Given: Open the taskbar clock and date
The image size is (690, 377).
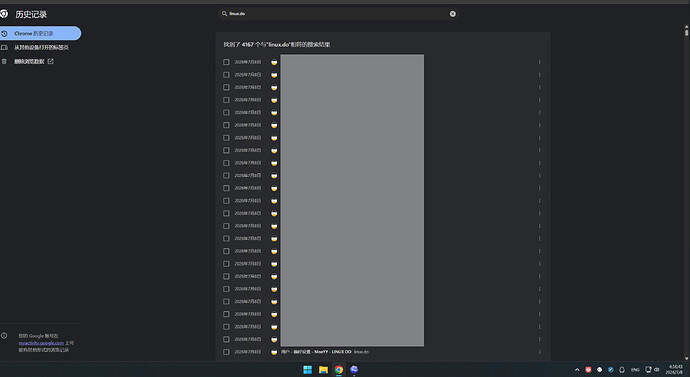Looking at the screenshot, I should (674, 370).
